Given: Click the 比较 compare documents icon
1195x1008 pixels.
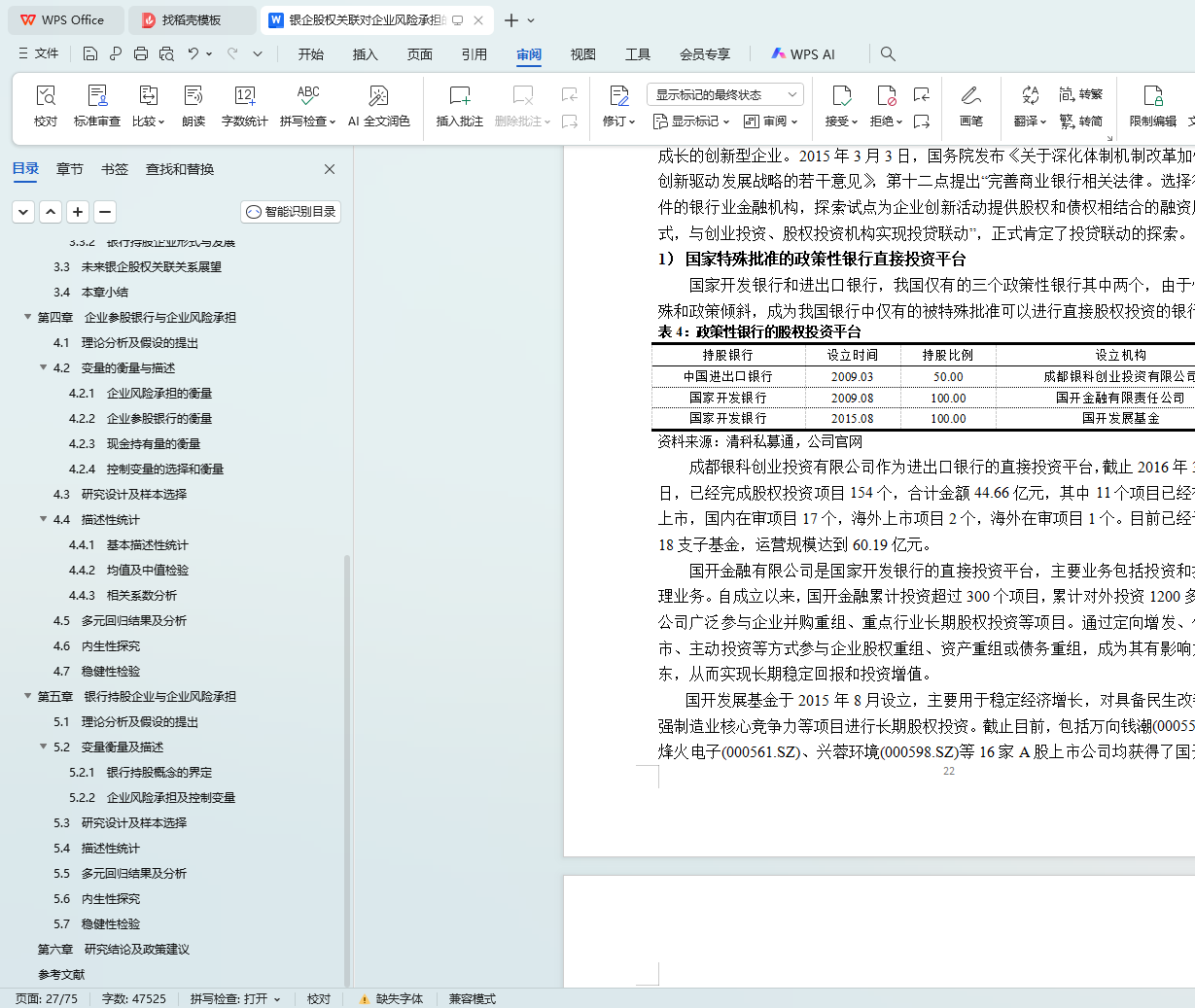Looking at the screenshot, I should tap(148, 95).
